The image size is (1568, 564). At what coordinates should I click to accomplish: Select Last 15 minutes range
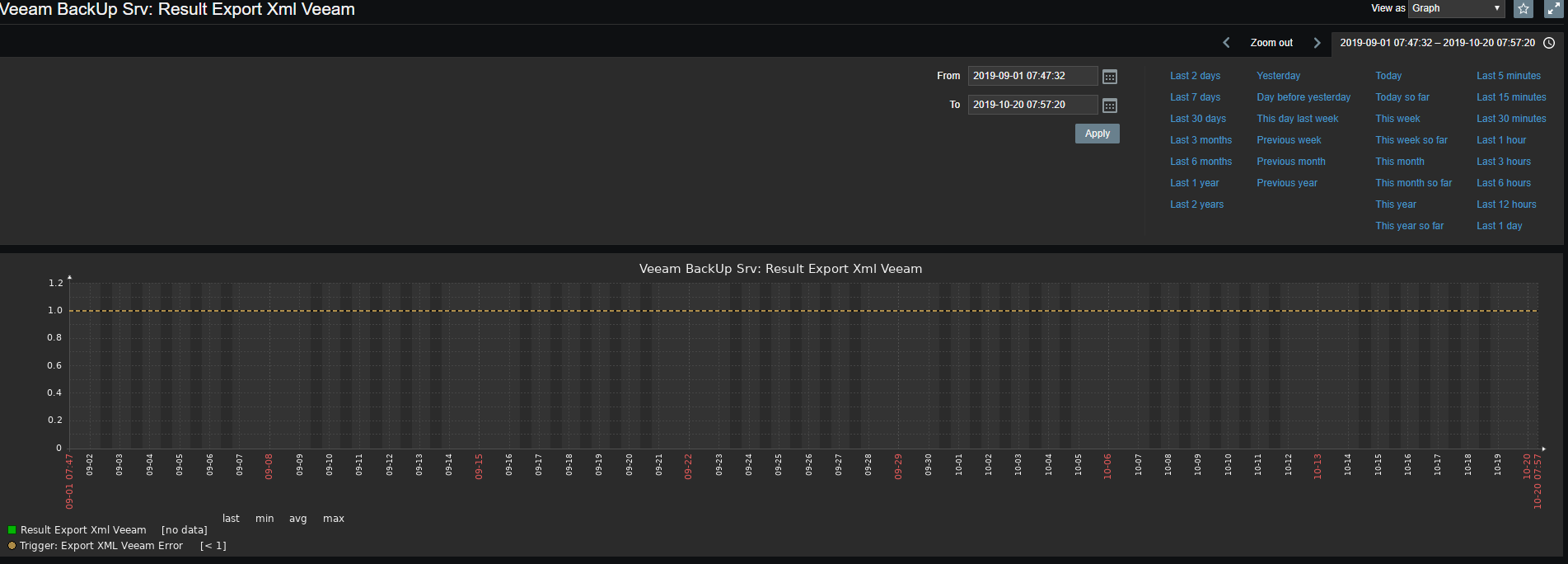click(1511, 97)
